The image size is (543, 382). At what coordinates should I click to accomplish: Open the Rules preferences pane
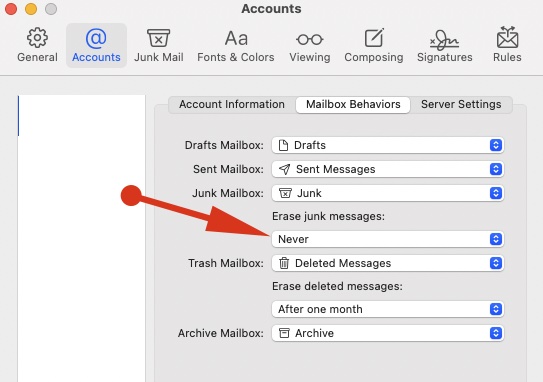(507, 45)
